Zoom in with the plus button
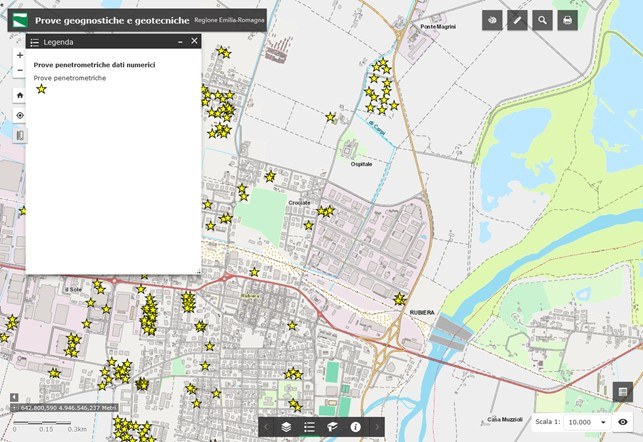The height and width of the screenshot is (442, 643). (x=19, y=56)
